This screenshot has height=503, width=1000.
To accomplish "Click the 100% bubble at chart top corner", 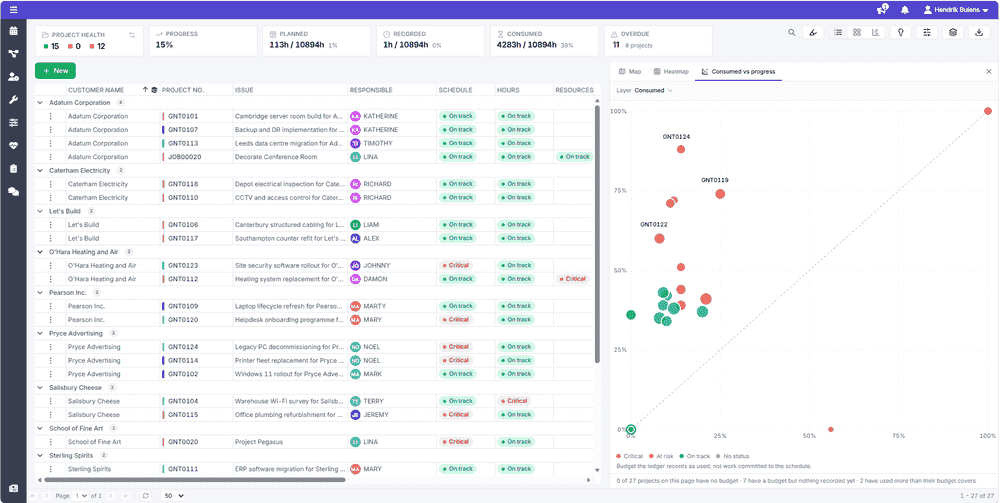I will click(x=988, y=111).
